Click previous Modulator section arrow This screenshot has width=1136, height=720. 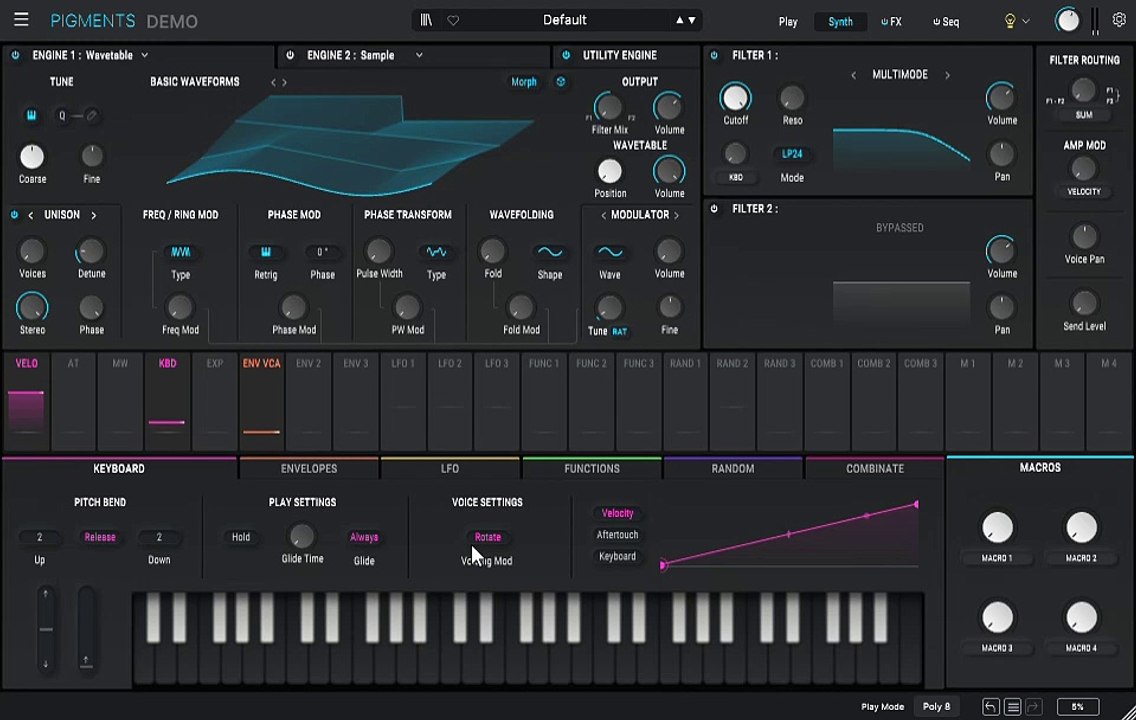pos(604,215)
